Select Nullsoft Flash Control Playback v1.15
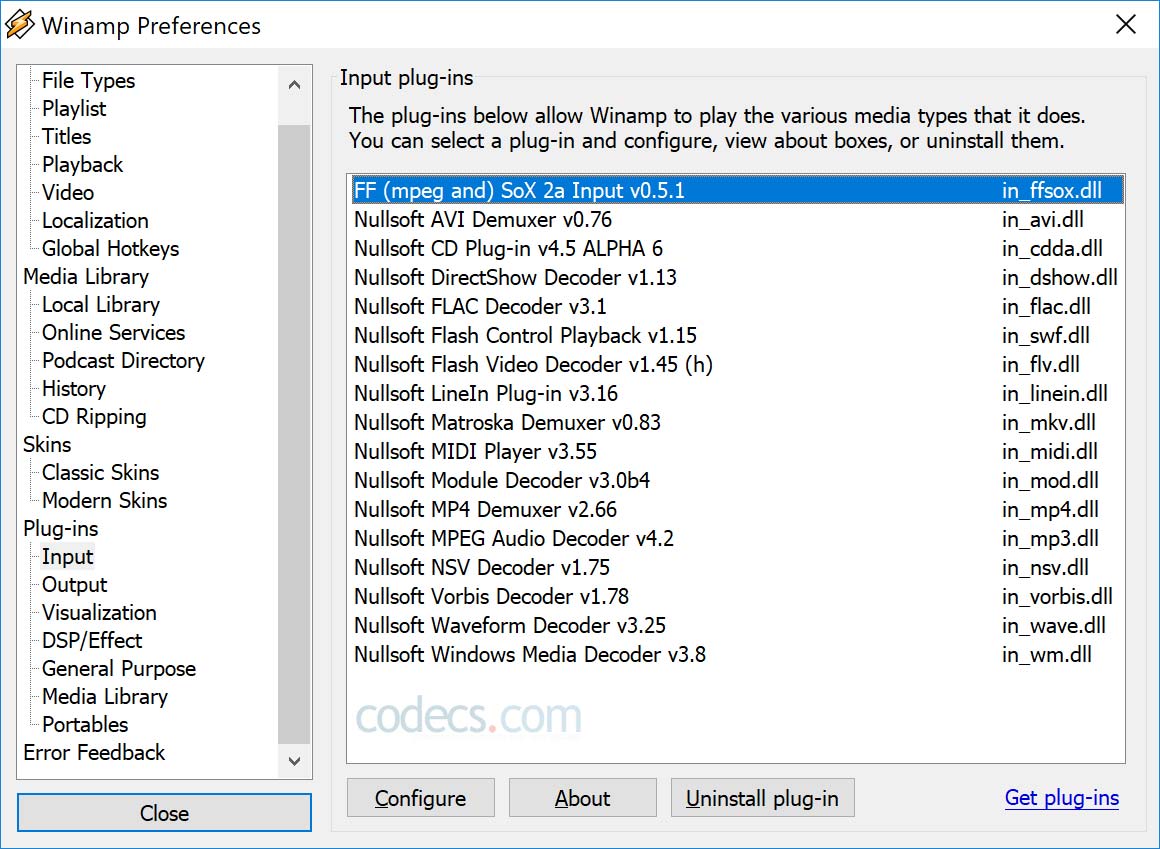The height and width of the screenshot is (849, 1160). pos(736,335)
